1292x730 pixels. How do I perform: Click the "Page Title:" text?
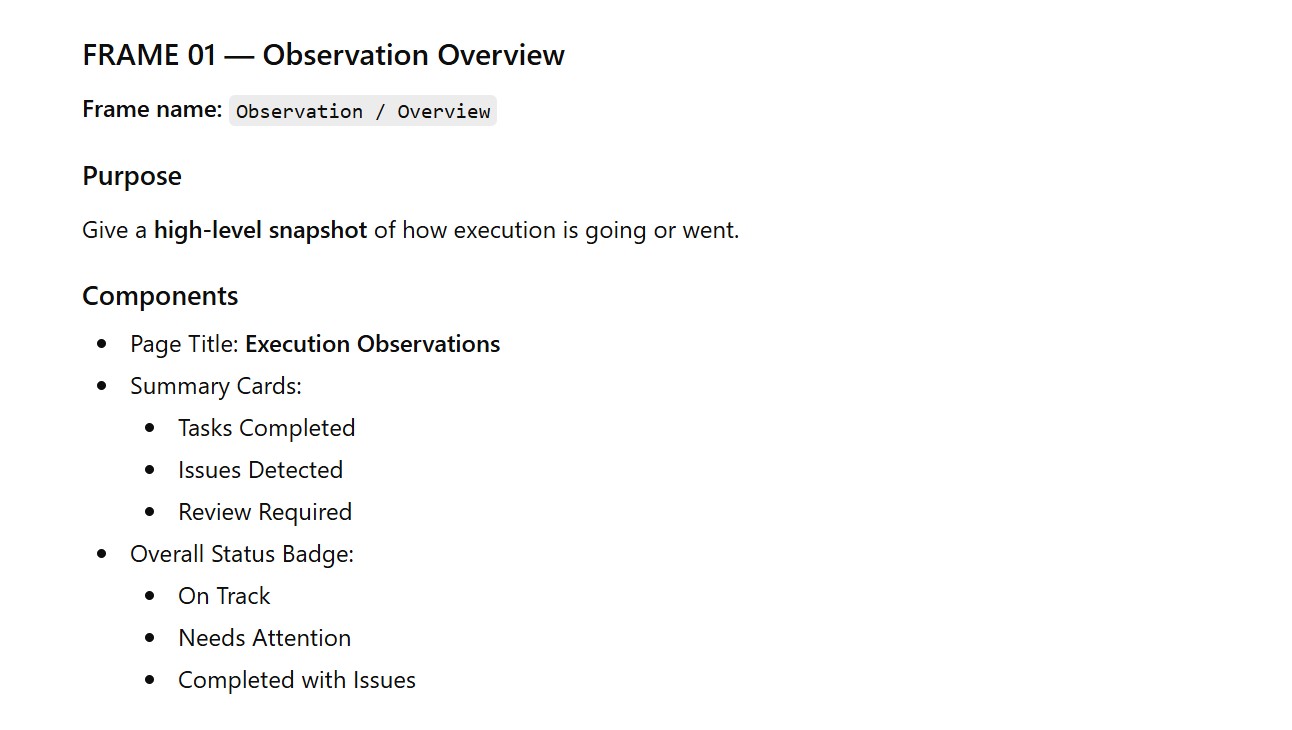pyautogui.click(x=185, y=344)
